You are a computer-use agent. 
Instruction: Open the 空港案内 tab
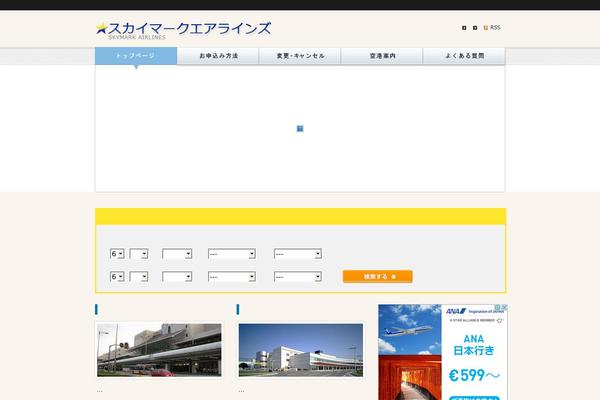coord(382,56)
